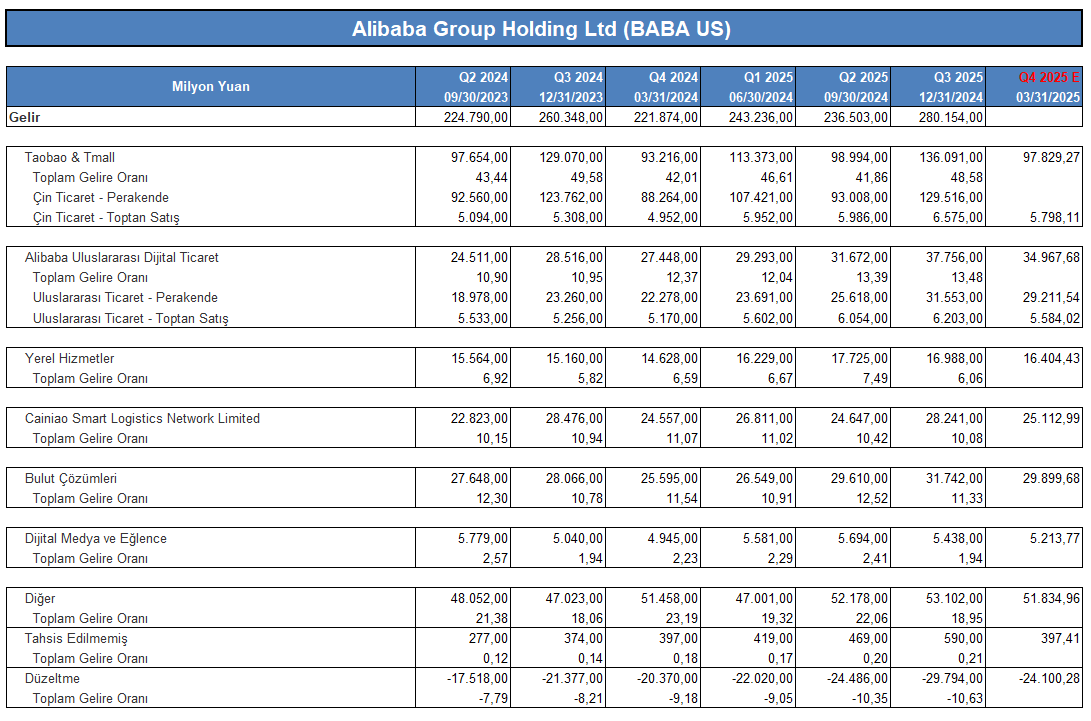Select the ratio 2,57
Screen dimensions: 1091x721
[495, 559]
